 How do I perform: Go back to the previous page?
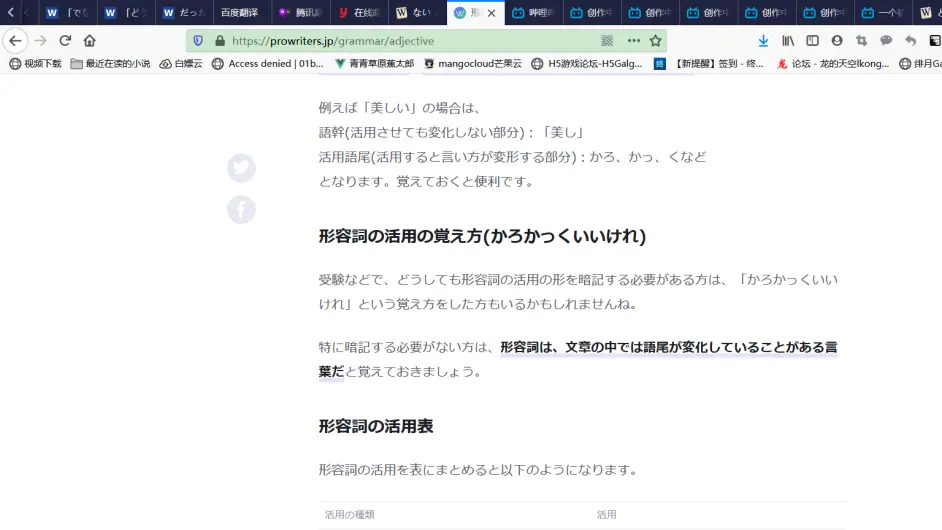point(15,41)
